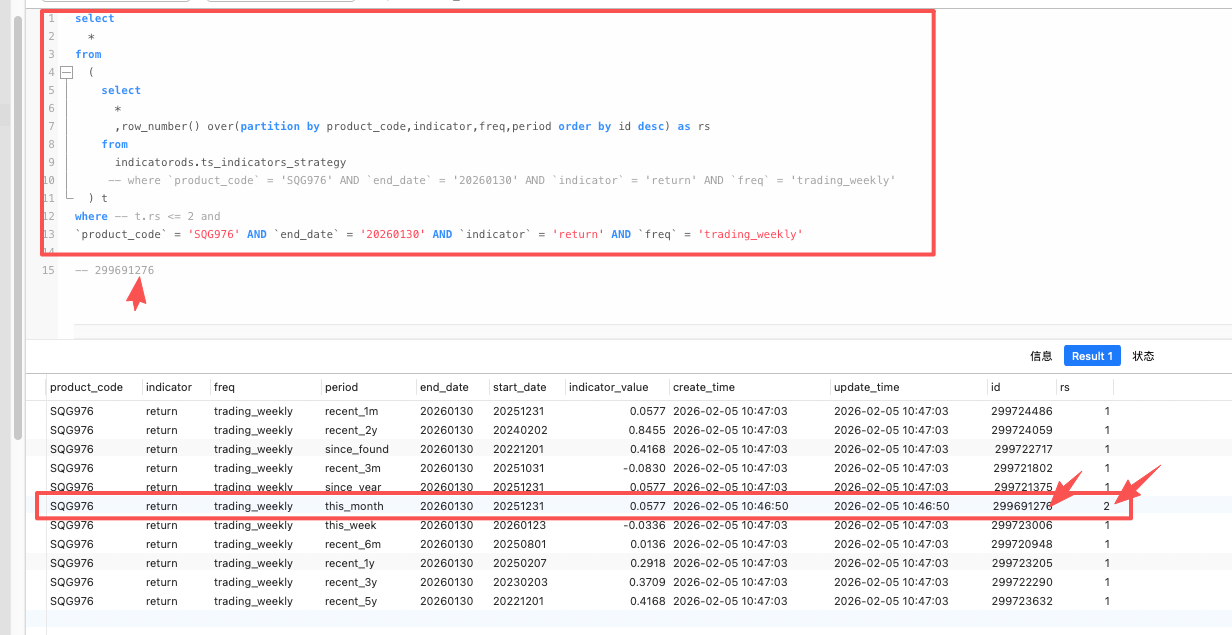Viewport: 1232px width, 635px height.
Task: Click the start_date column header
Action: point(519,387)
